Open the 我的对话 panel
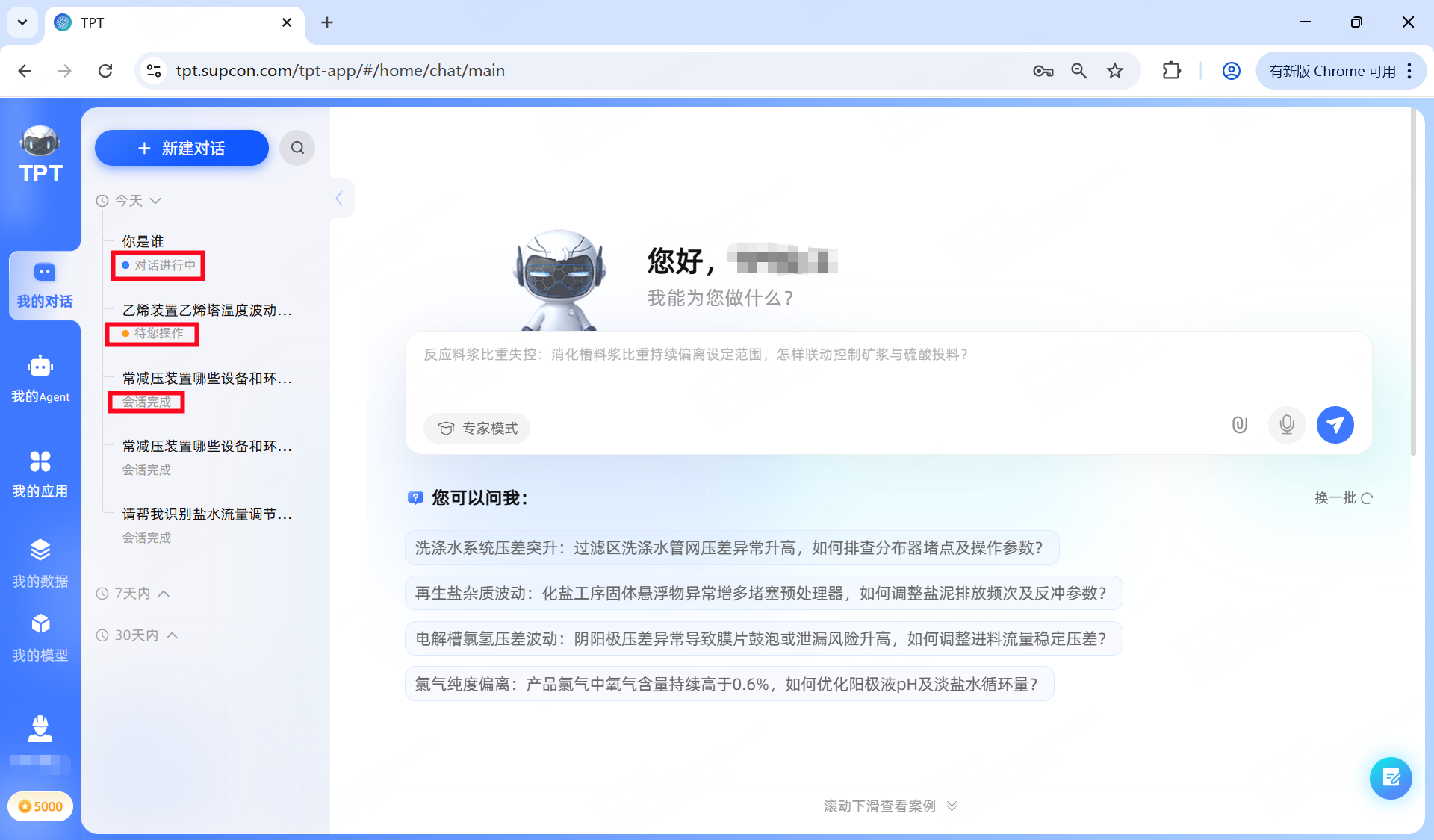Viewport: 1434px width, 840px height. click(43, 285)
